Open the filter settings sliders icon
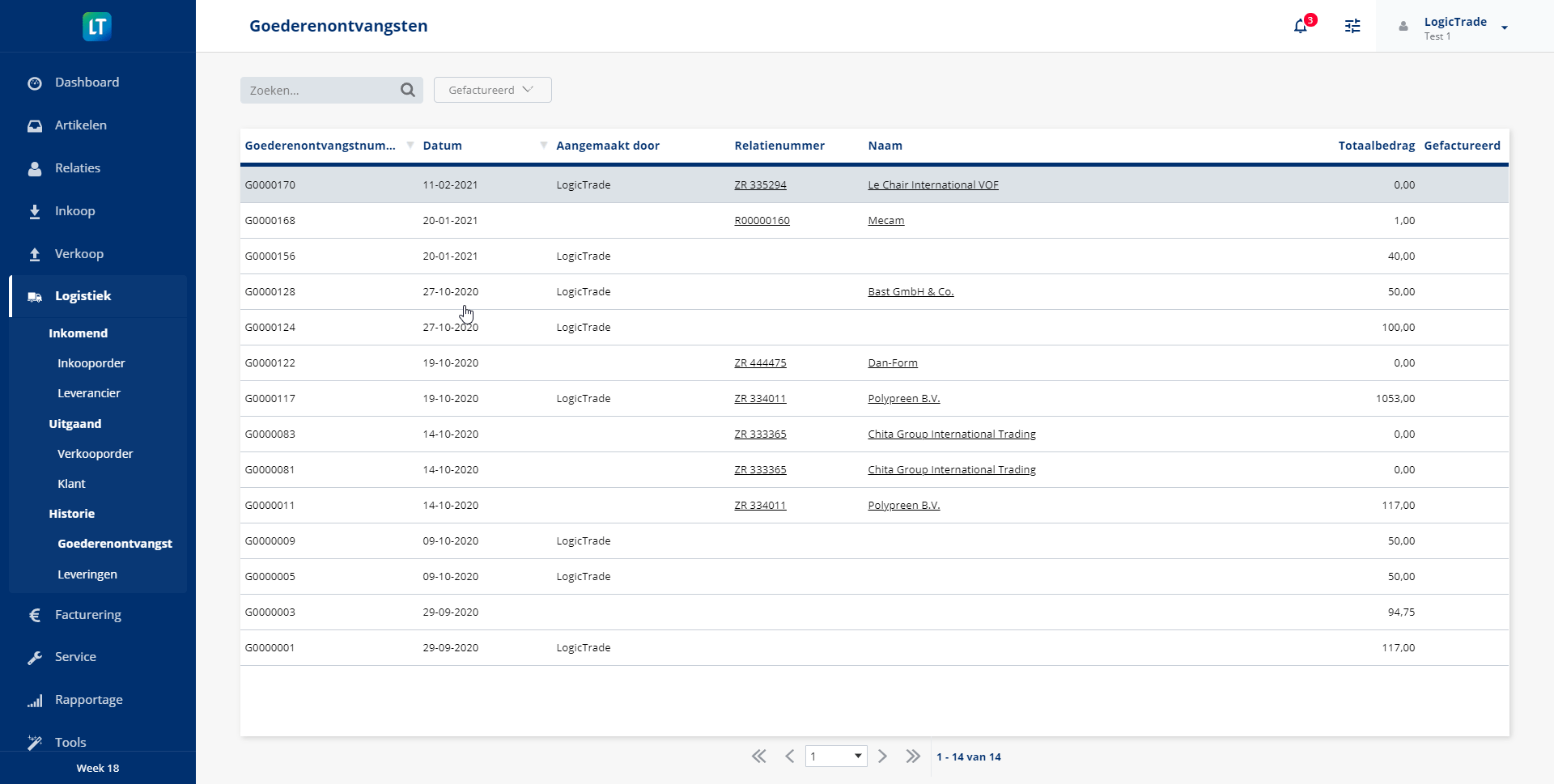Image resolution: width=1554 pixels, height=784 pixels. point(1352,26)
